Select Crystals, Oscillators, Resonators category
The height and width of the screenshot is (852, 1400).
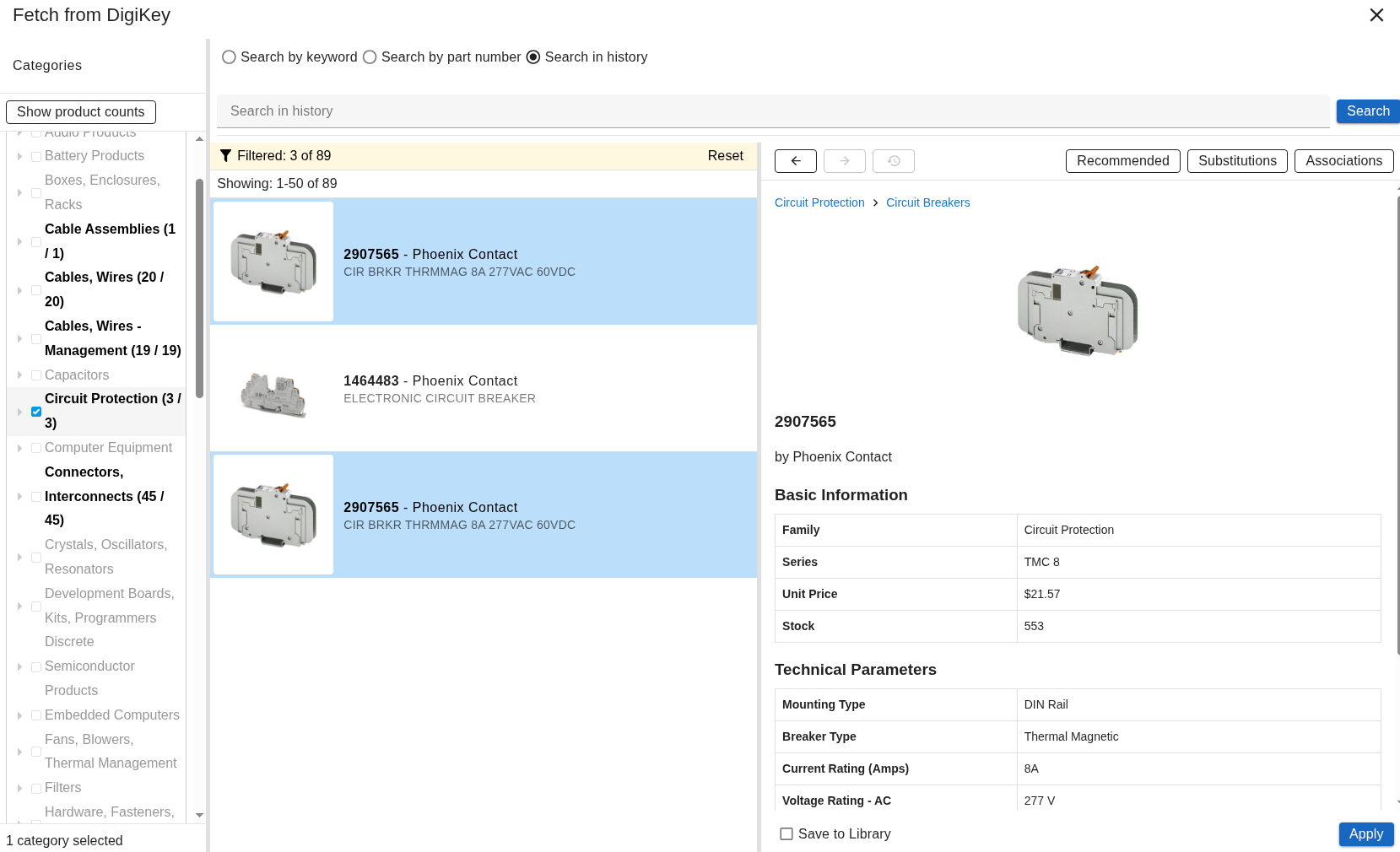pyautogui.click(x=106, y=558)
